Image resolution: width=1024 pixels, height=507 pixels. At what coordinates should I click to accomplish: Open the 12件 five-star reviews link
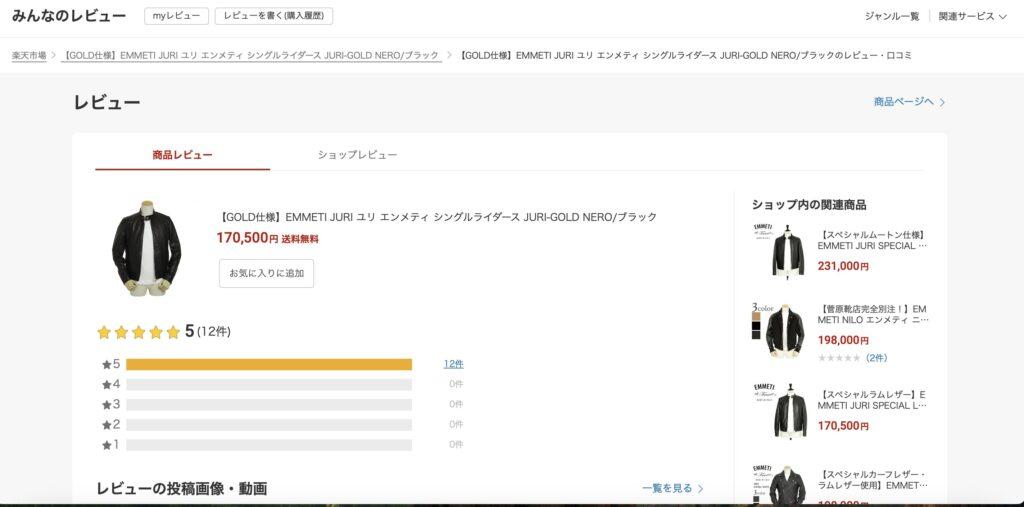coord(453,364)
